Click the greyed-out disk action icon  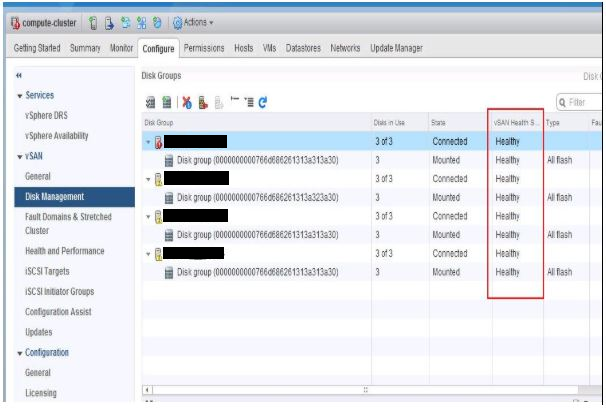pyautogui.click(x=219, y=103)
